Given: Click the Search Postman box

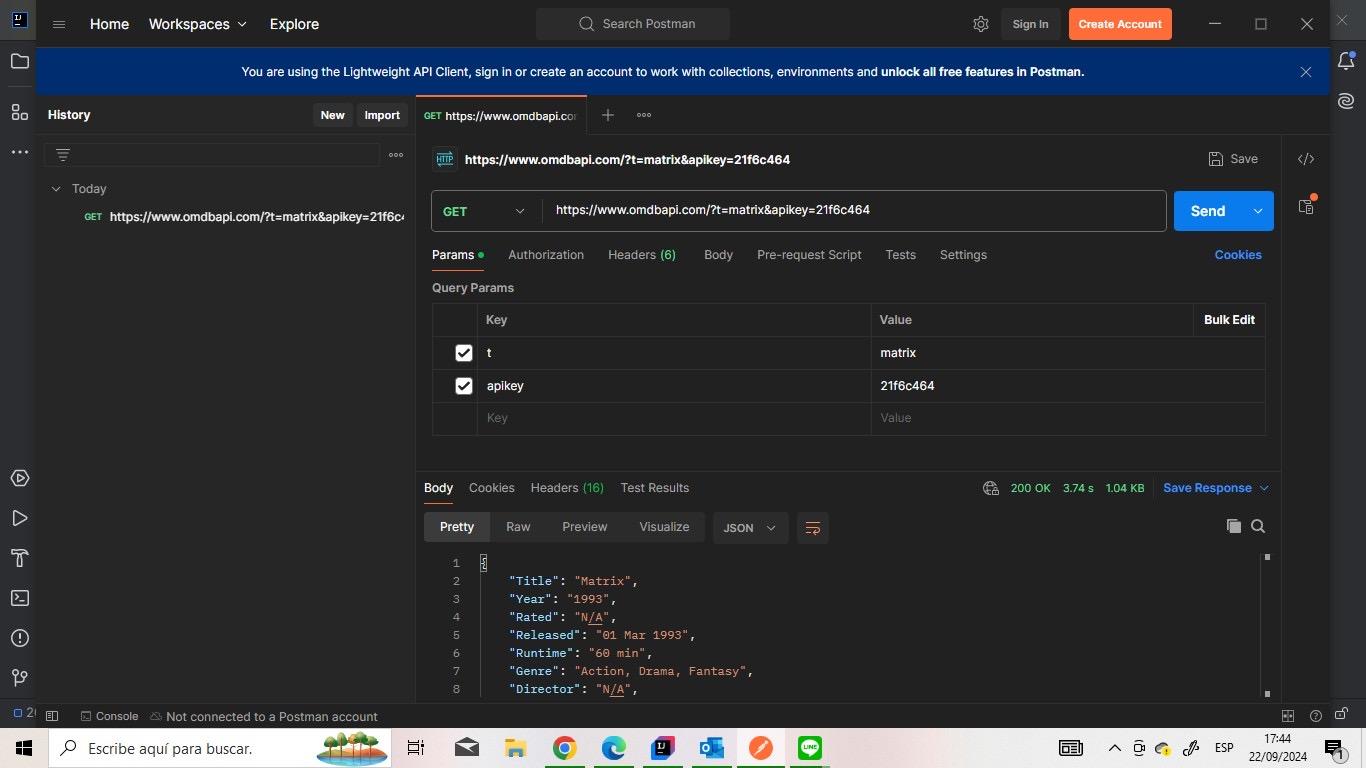Looking at the screenshot, I should click(x=633, y=24).
